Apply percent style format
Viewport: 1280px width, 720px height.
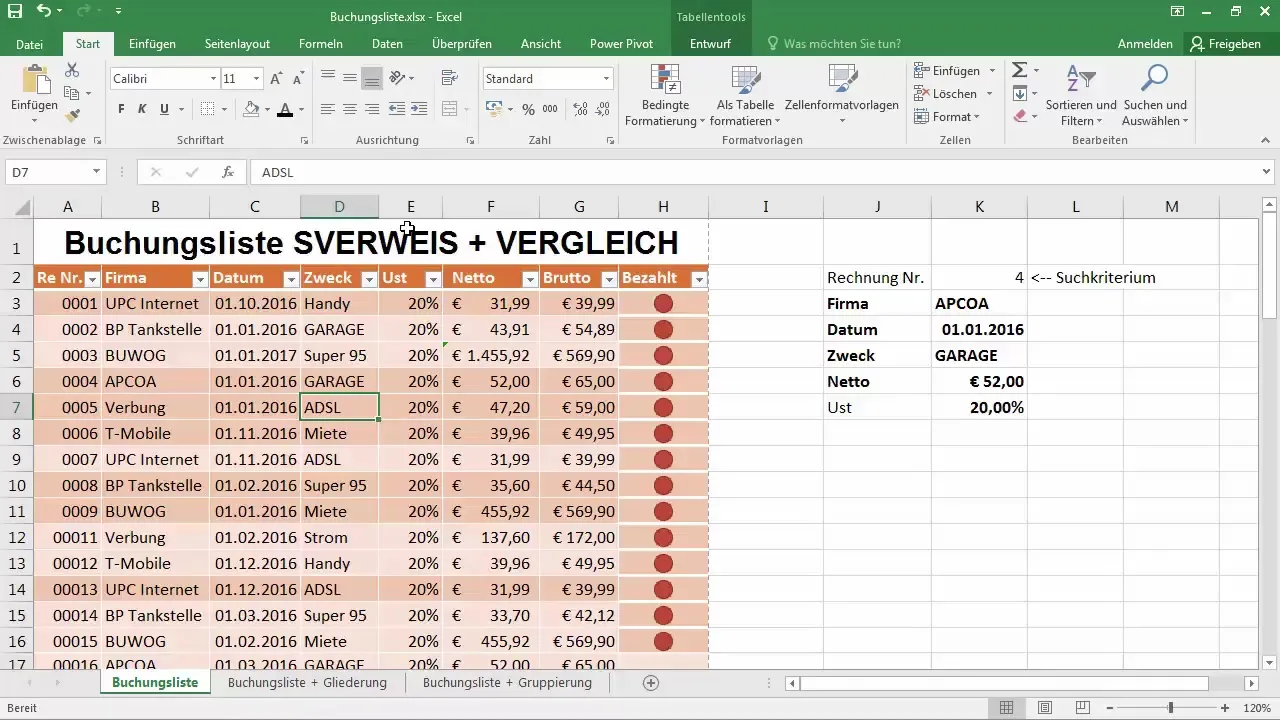point(528,109)
